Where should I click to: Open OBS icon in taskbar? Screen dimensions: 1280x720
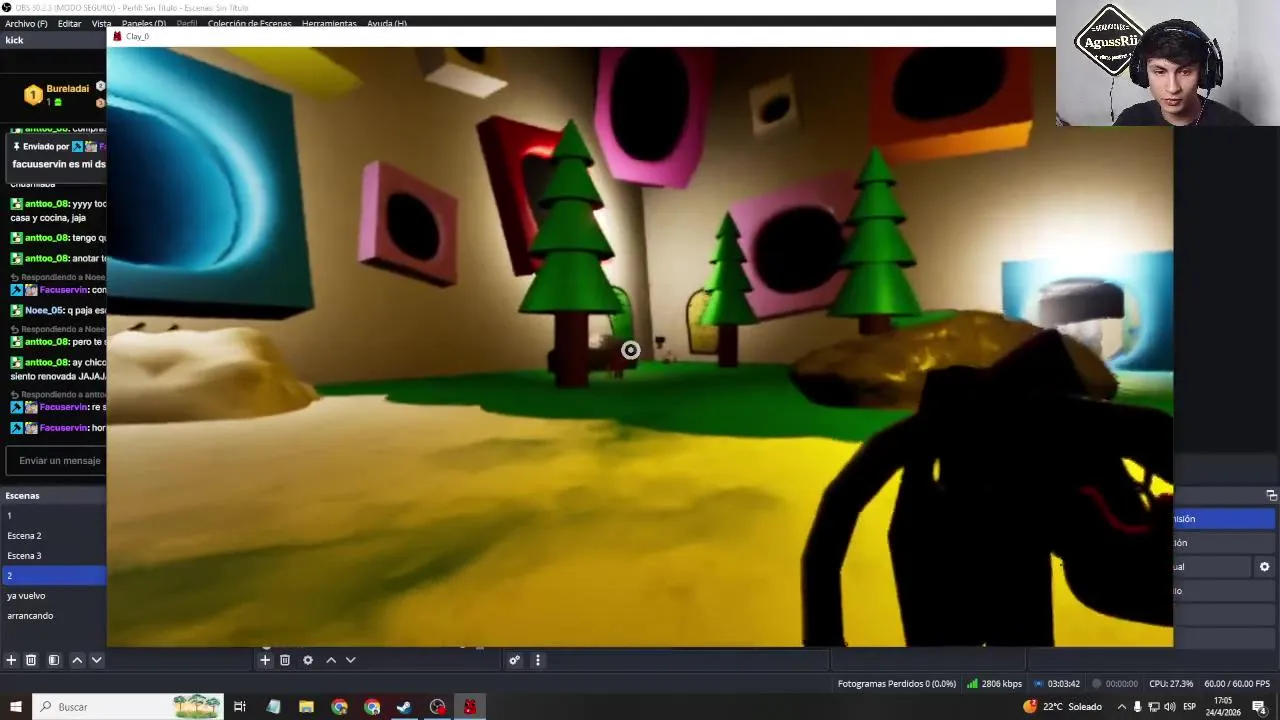pyautogui.click(x=437, y=707)
